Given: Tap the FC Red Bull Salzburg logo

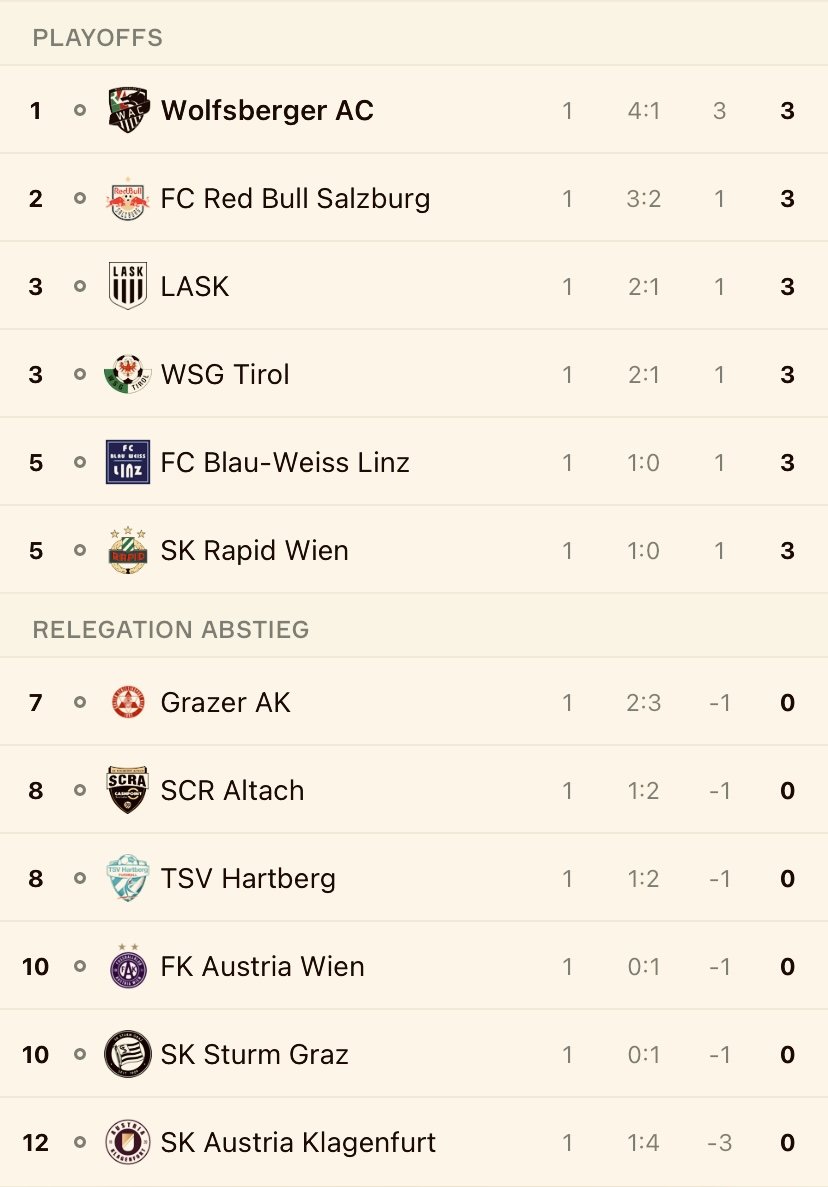Looking at the screenshot, I should coord(128,198).
